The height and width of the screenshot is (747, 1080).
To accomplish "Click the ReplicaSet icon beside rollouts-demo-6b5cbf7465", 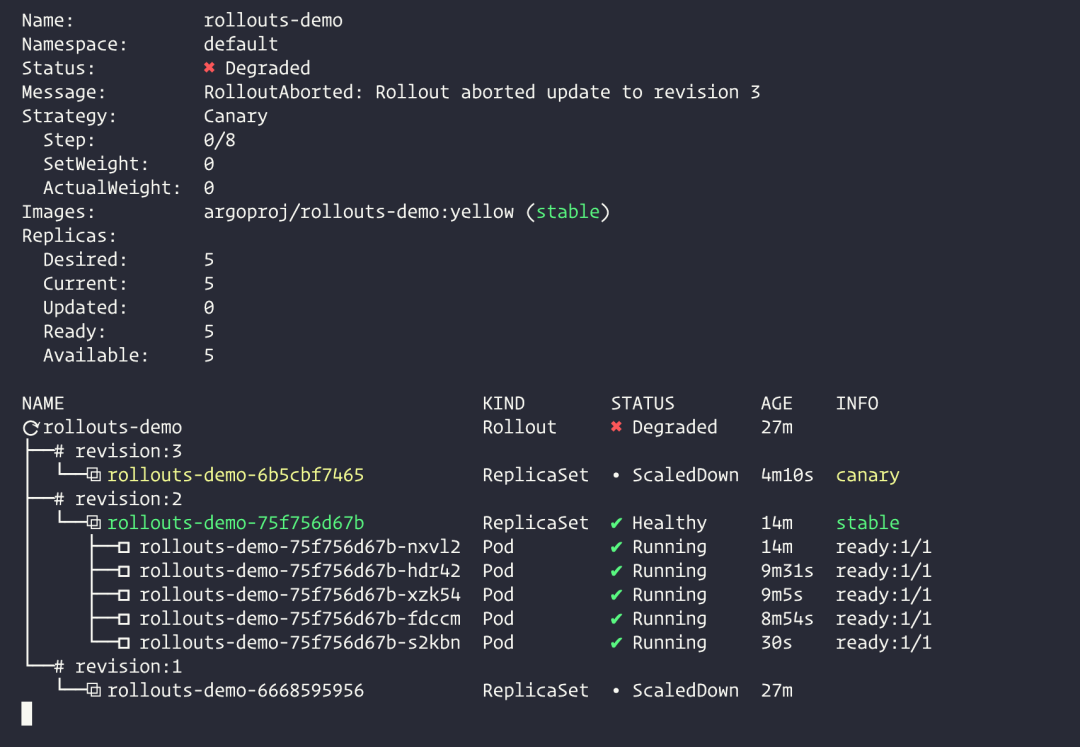I will [94, 475].
